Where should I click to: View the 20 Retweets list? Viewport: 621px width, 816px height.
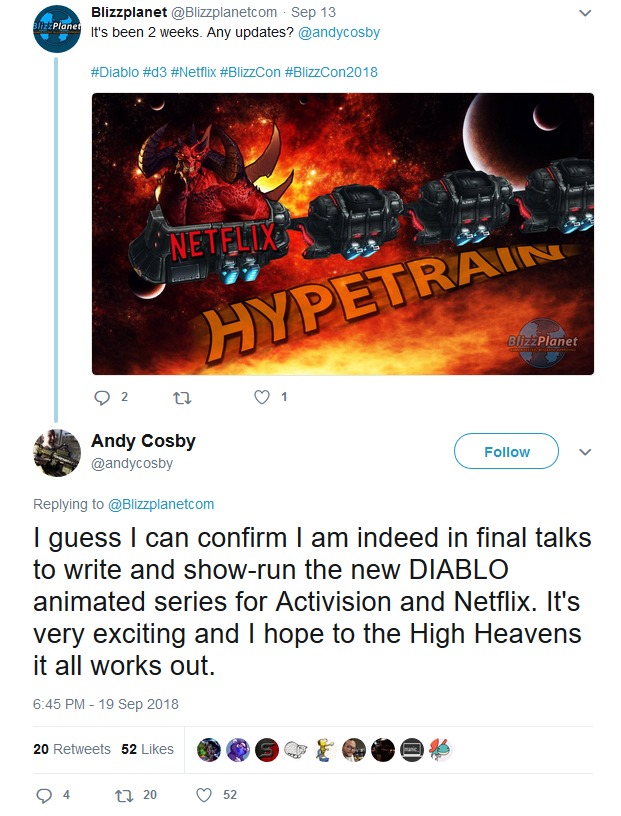[x=72, y=749]
